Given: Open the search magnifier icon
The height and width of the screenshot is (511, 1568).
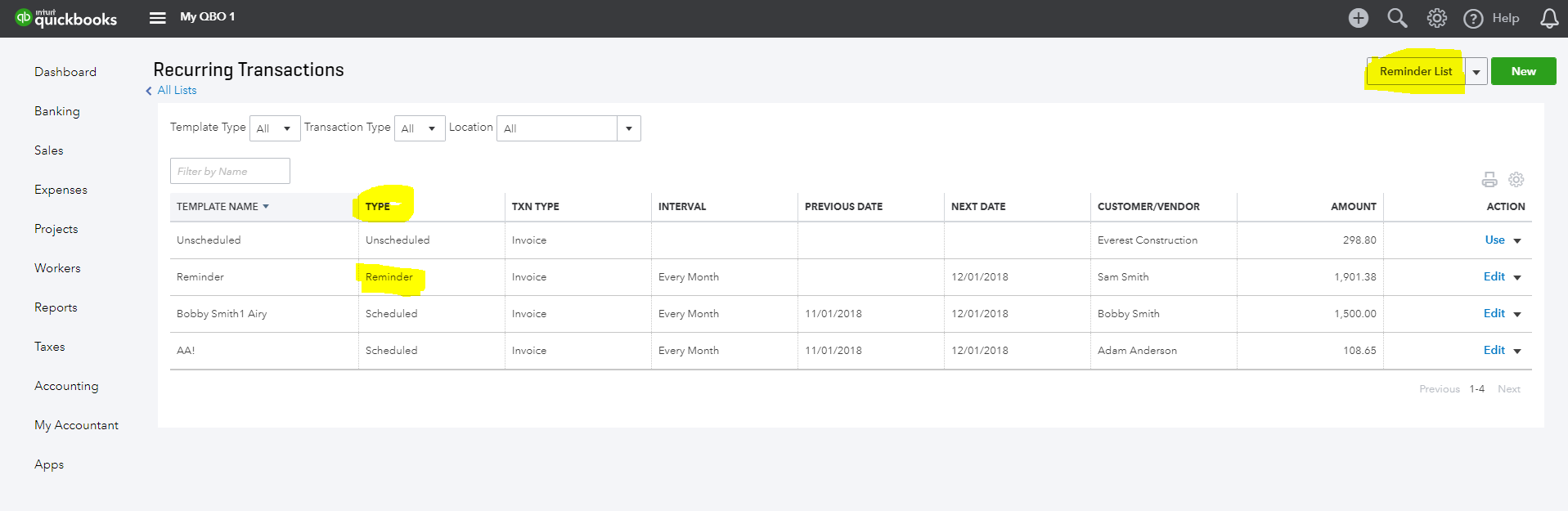Looking at the screenshot, I should point(1397,18).
